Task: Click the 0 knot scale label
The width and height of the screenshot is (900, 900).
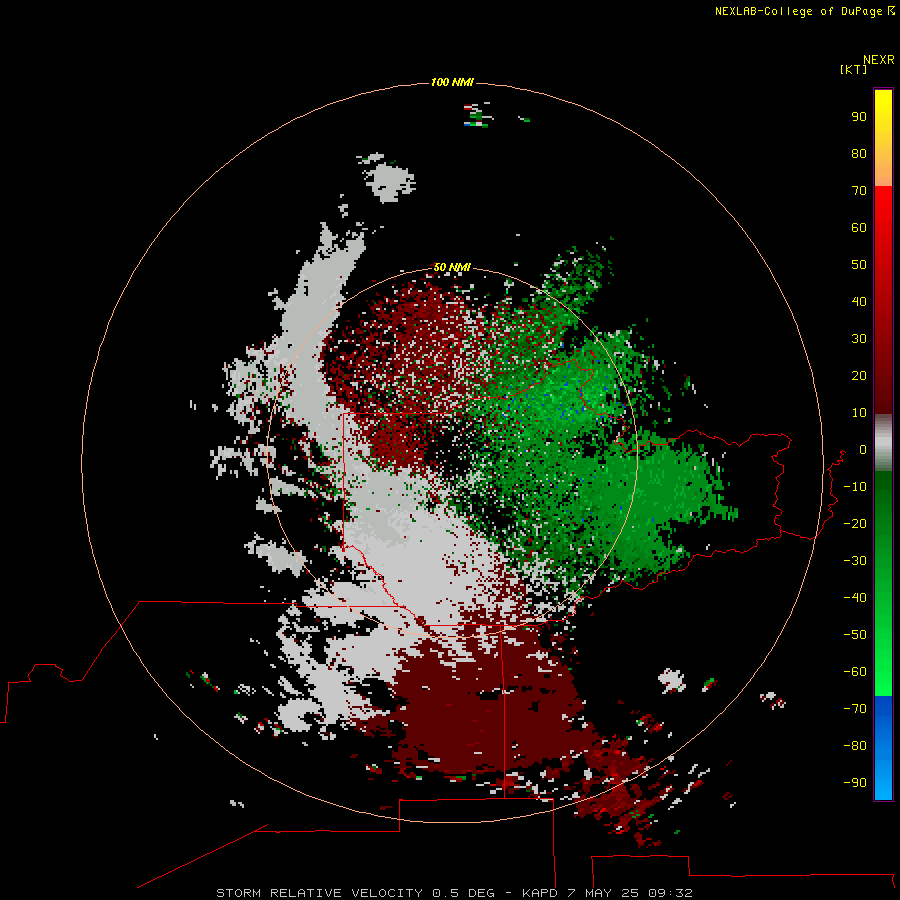Action: [x=863, y=449]
